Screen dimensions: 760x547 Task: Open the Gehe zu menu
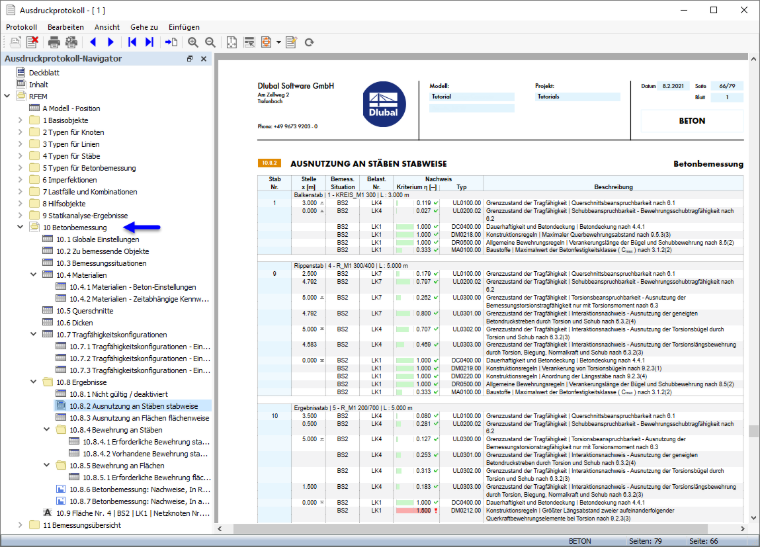coord(144,27)
